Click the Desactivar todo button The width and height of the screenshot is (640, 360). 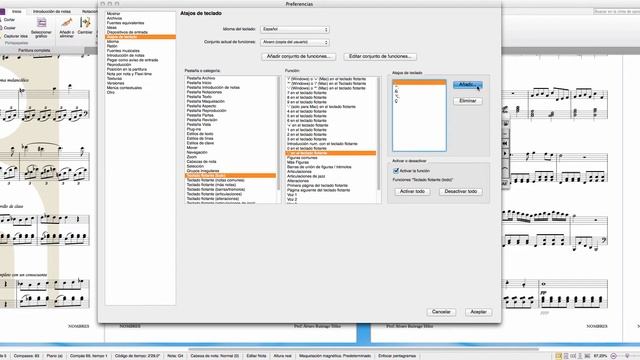tap(460, 191)
